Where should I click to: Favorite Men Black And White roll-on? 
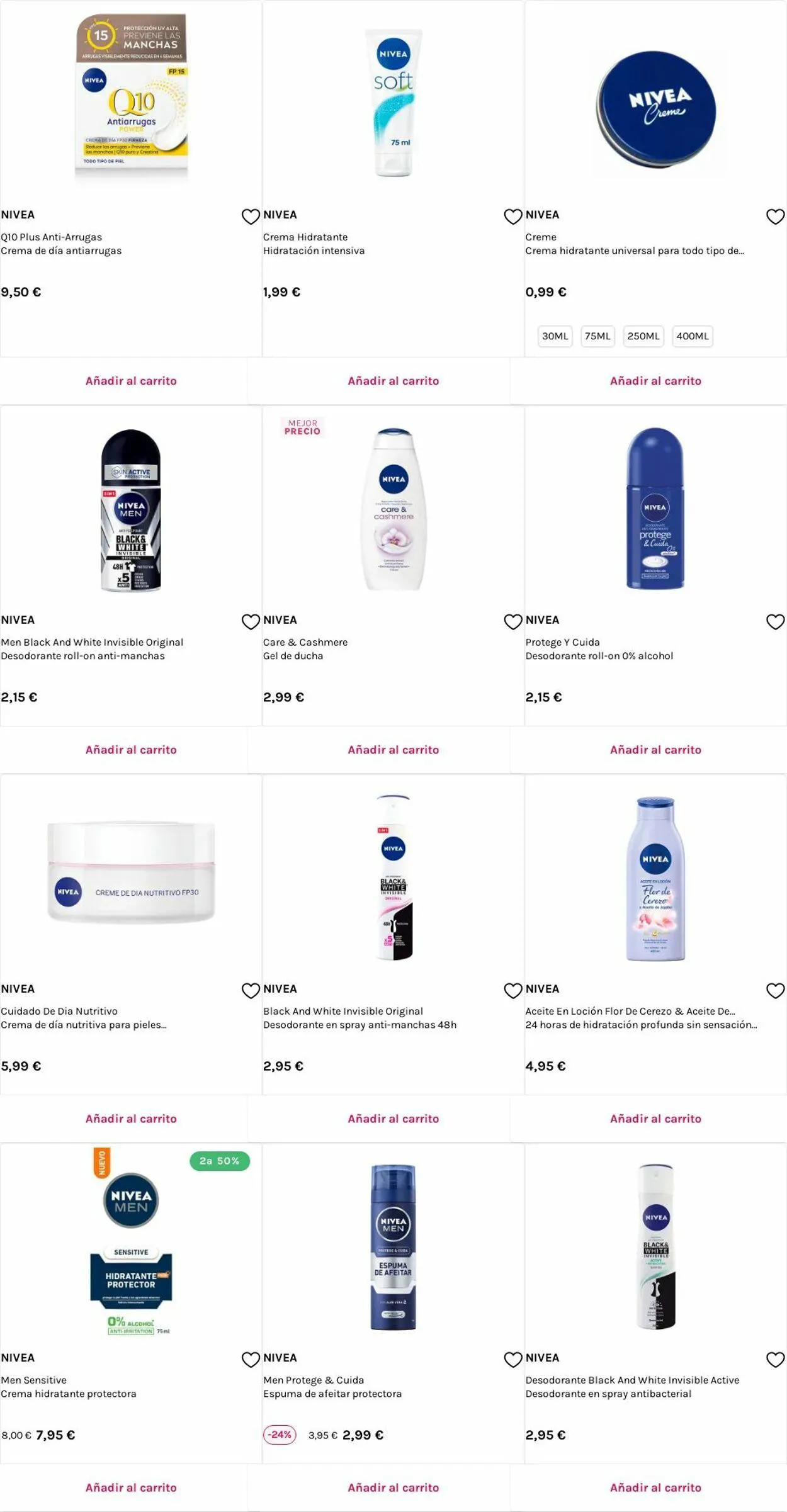pyautogui.click(x=251, y=622)
